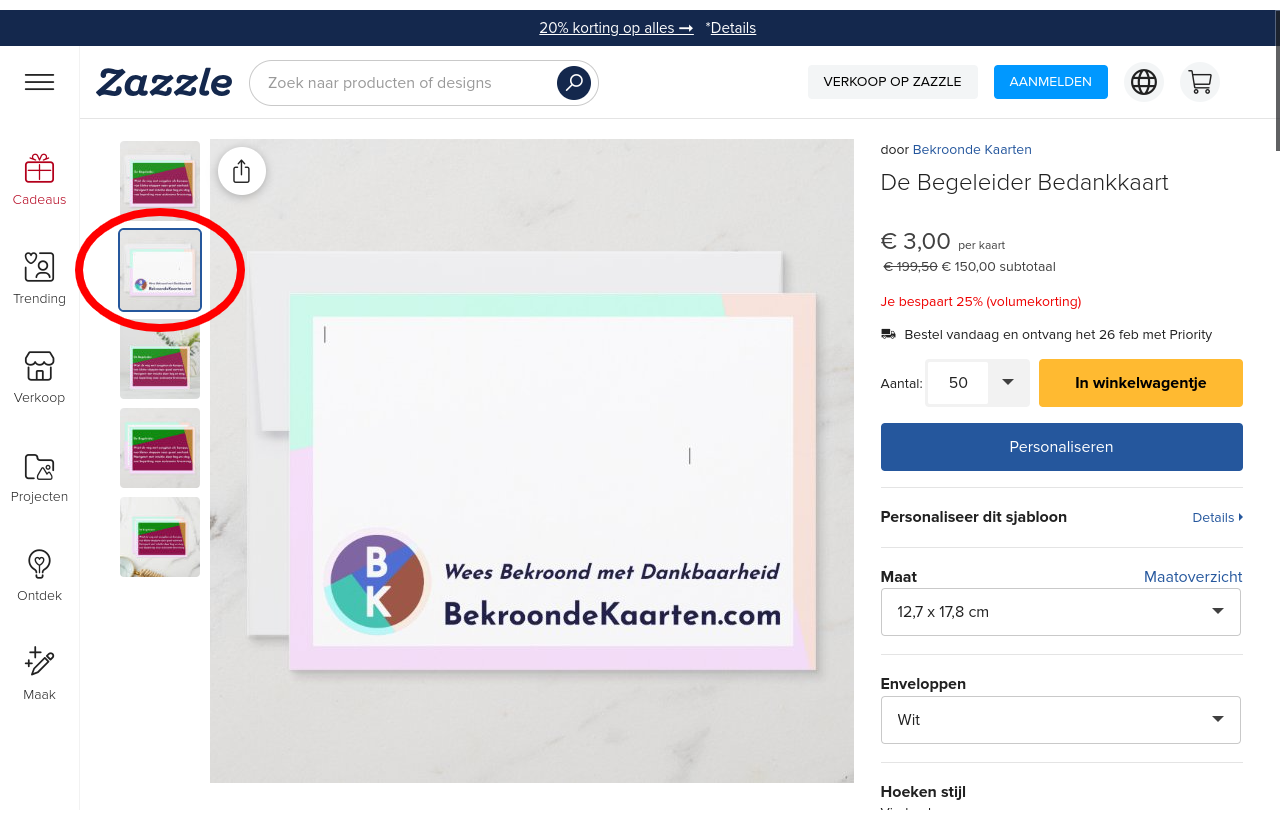Screen dimensions: 1280x820
Task: Select the first product thumbnail
Action: [x=160, y=180]
